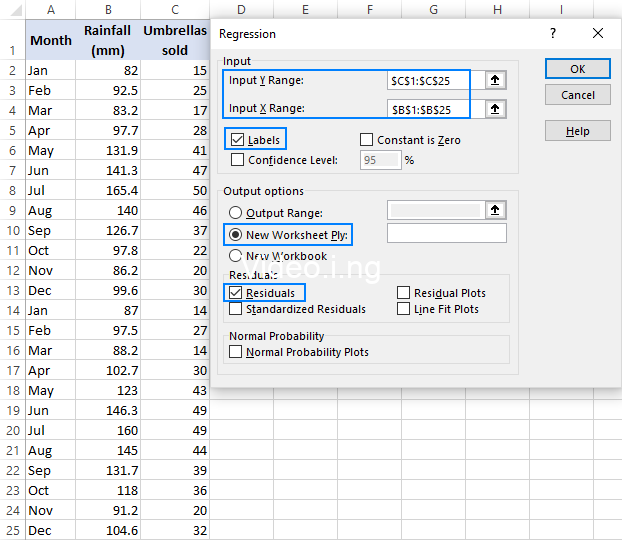
Task: Click the Output Range collapse-dialog arrow
Action: (x=495, y=210)
